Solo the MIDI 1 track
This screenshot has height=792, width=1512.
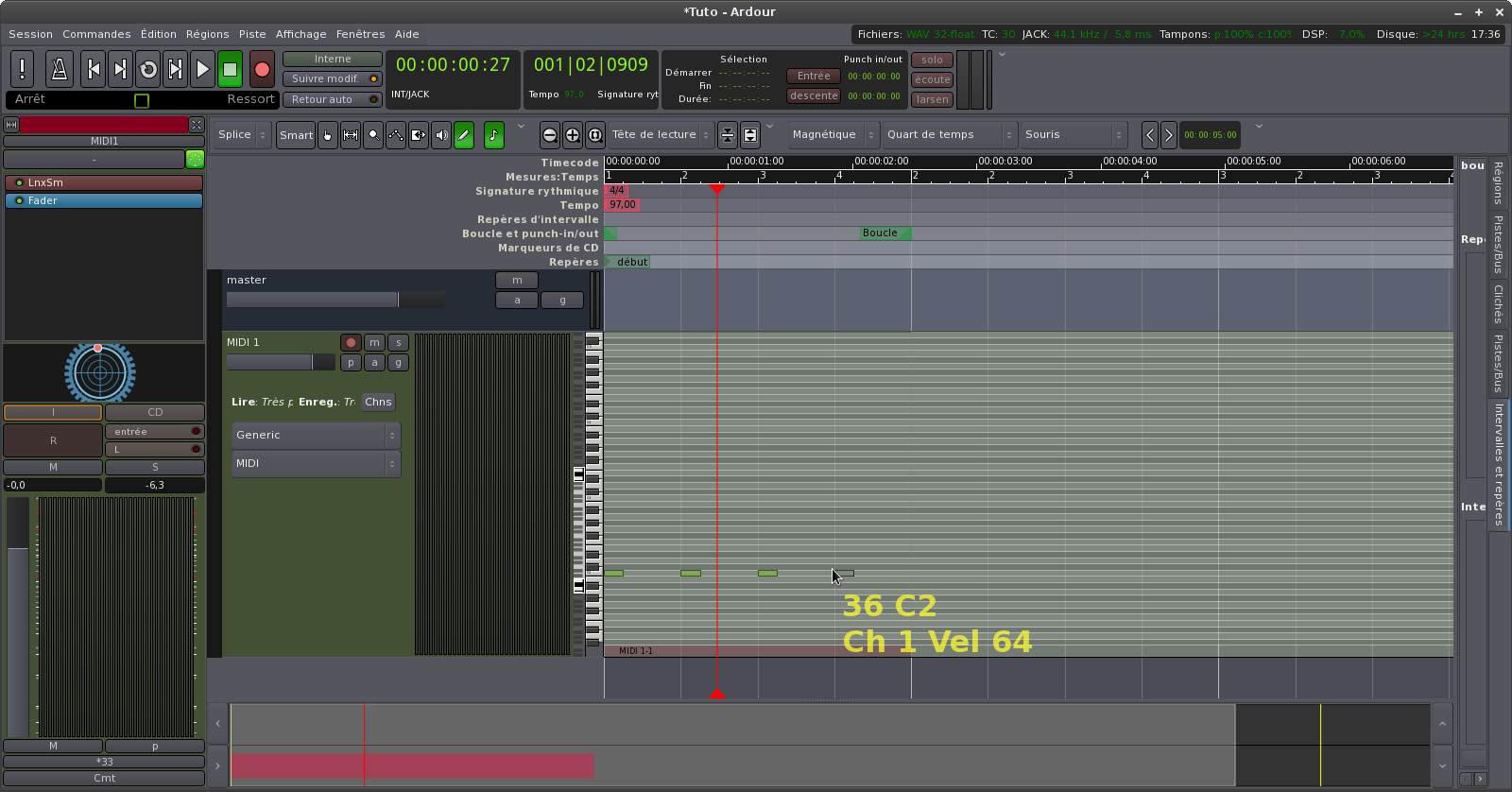(x=399, y=342)
